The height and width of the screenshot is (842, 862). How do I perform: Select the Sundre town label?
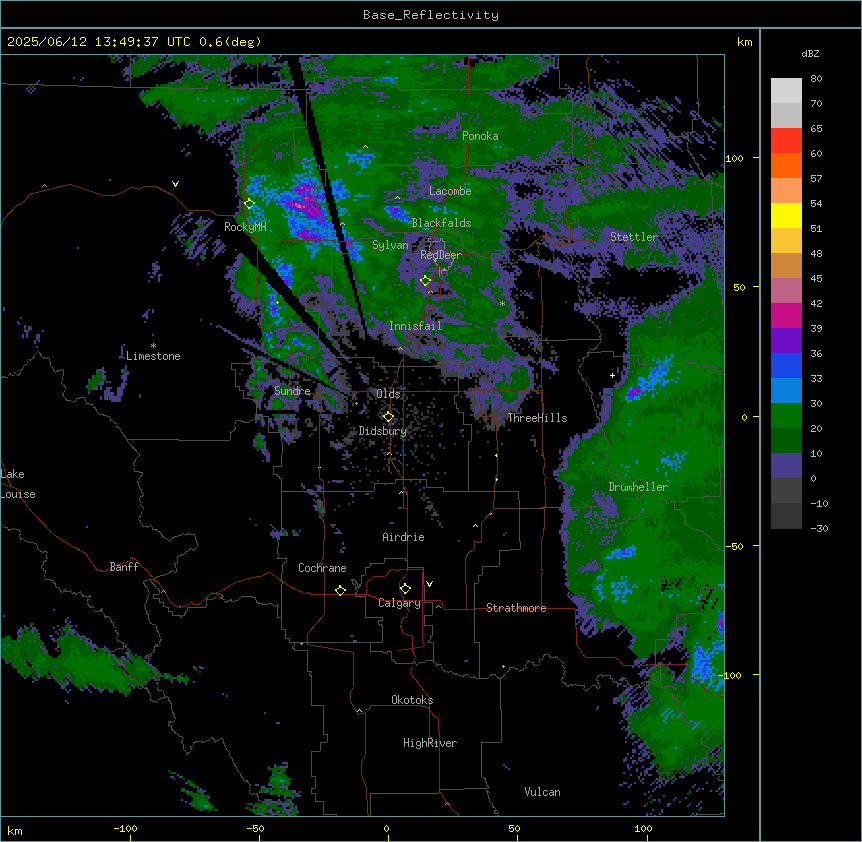tap(292, 391)
